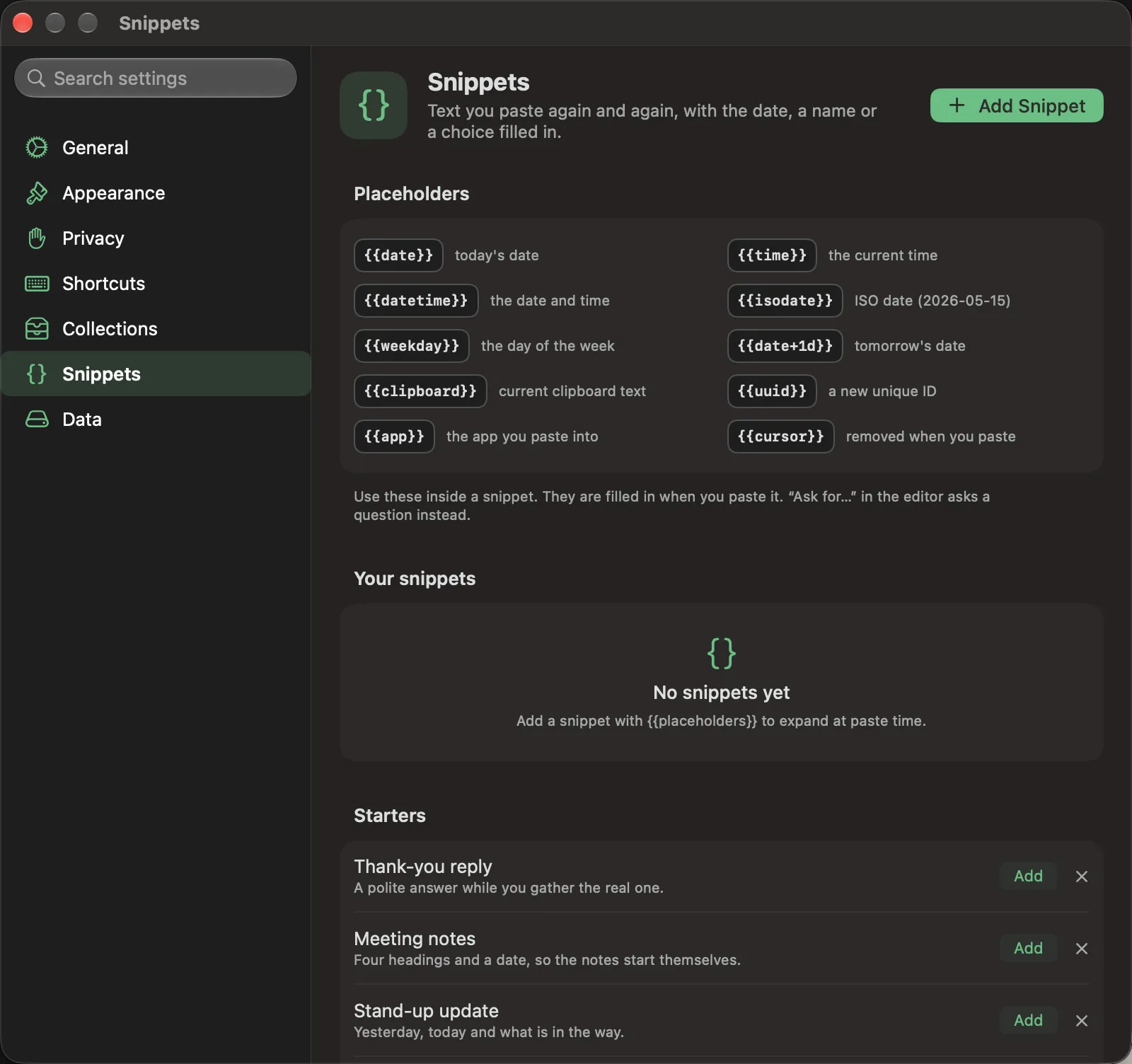Click the 'ISO date (2026-05-15)' description
Image resolution: width=1132 pixels, height=1064 pixels.
coord(932,301)
